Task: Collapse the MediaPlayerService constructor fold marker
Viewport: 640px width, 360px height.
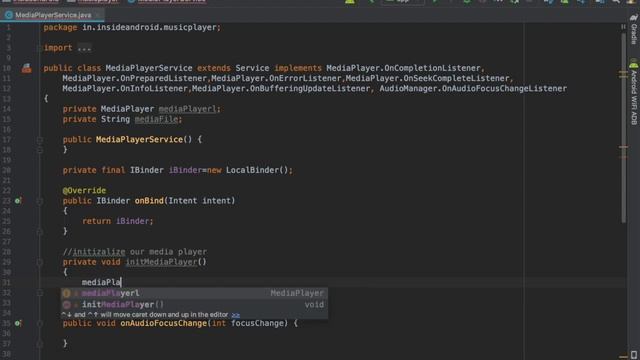Action: pos(40,140)
